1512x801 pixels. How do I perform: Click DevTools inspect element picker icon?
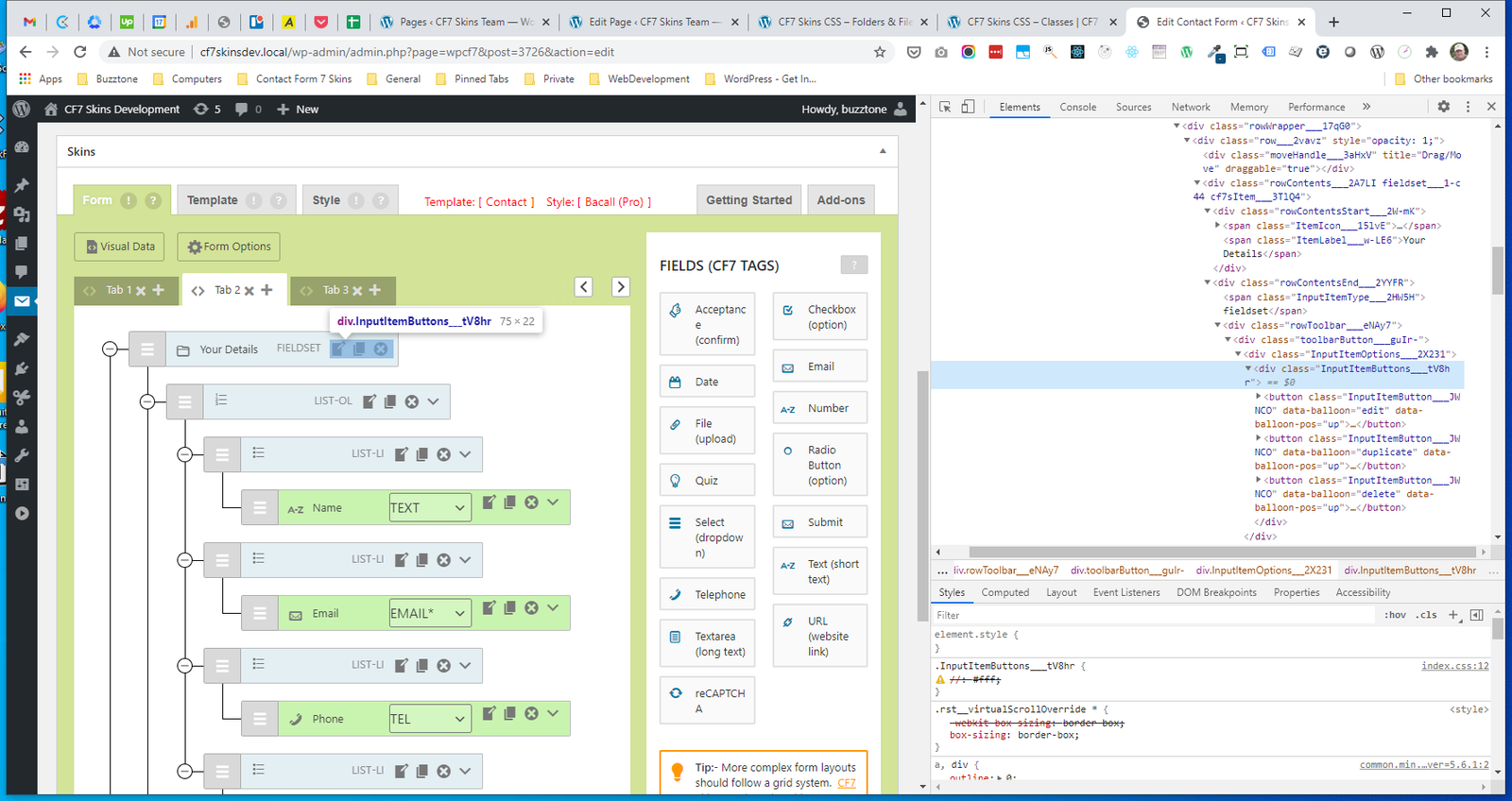945,107
